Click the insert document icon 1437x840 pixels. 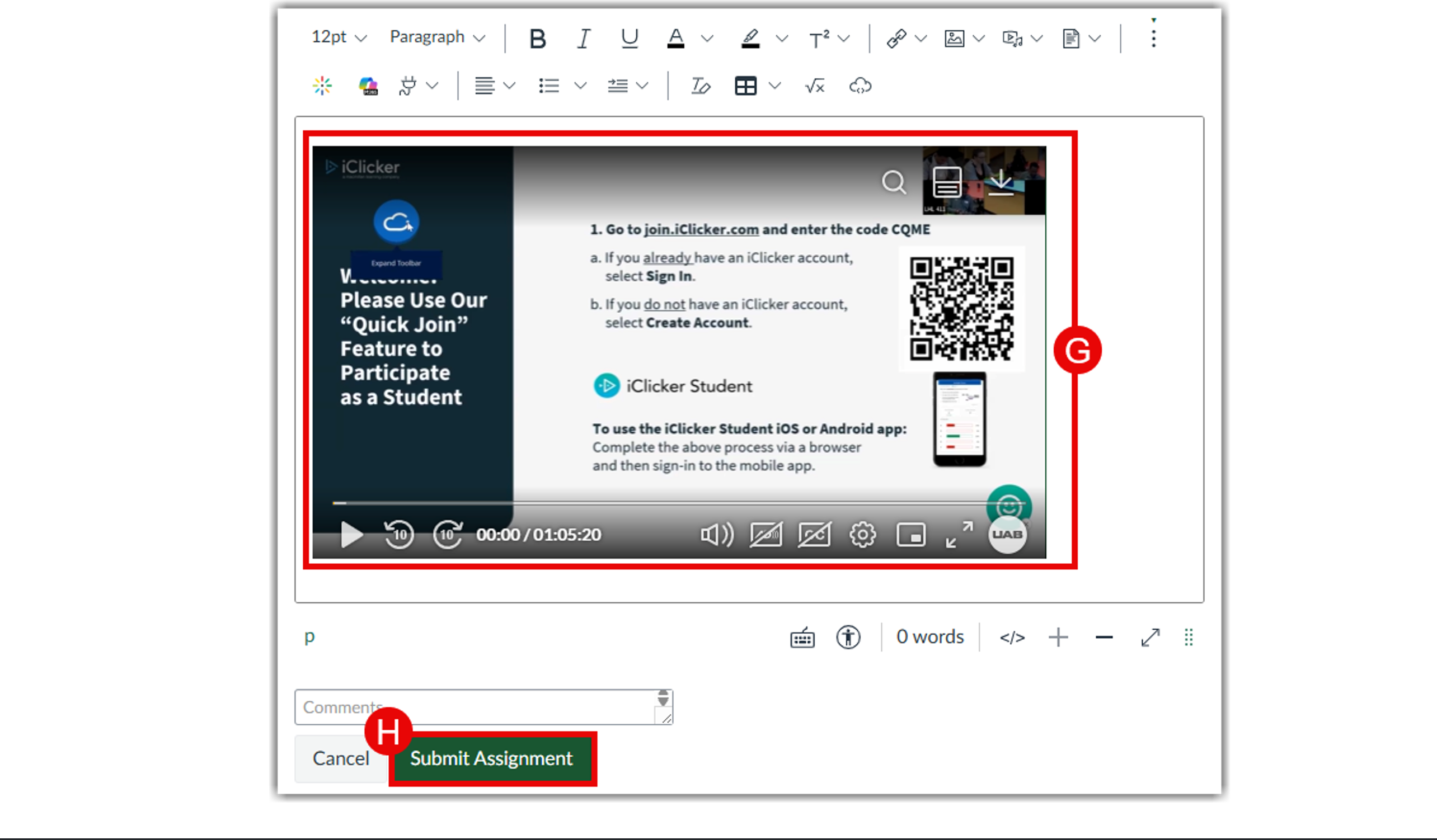coord(1070,39)
